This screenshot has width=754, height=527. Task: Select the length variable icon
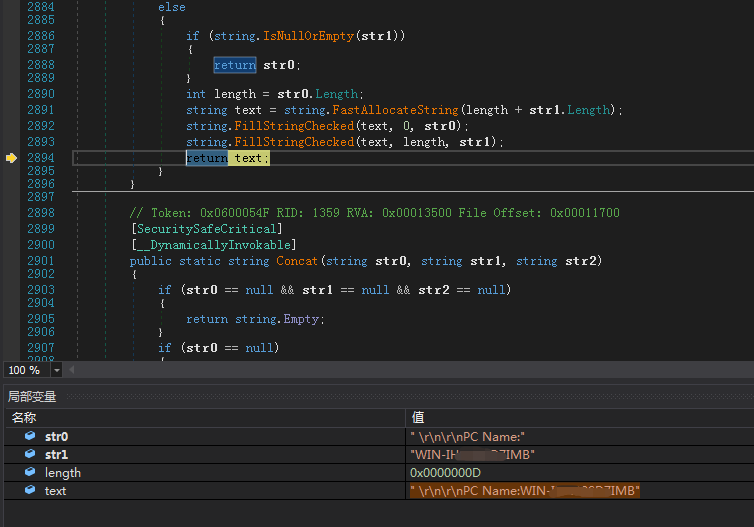30,472
